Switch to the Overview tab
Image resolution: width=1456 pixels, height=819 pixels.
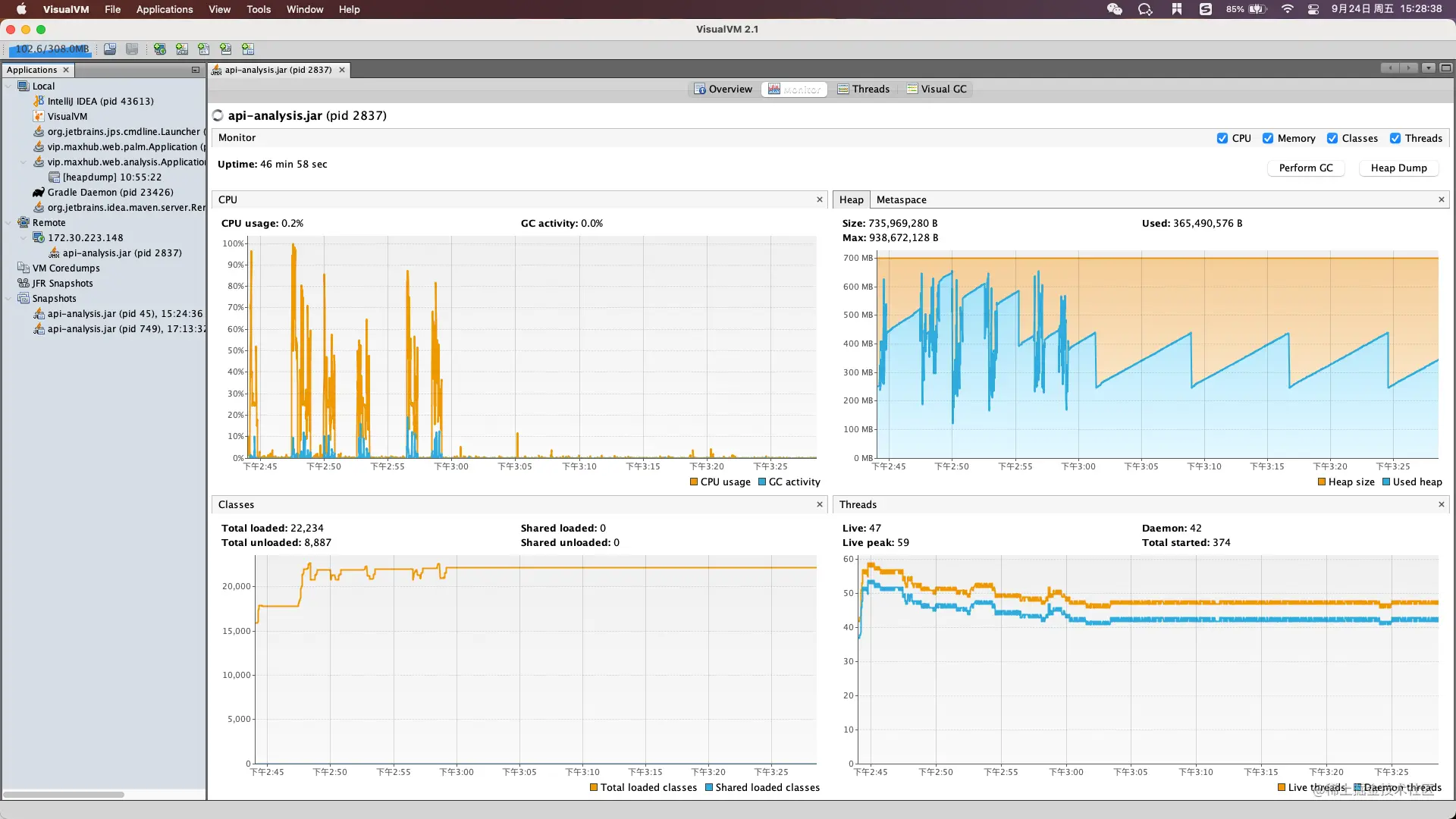(723, 89)
